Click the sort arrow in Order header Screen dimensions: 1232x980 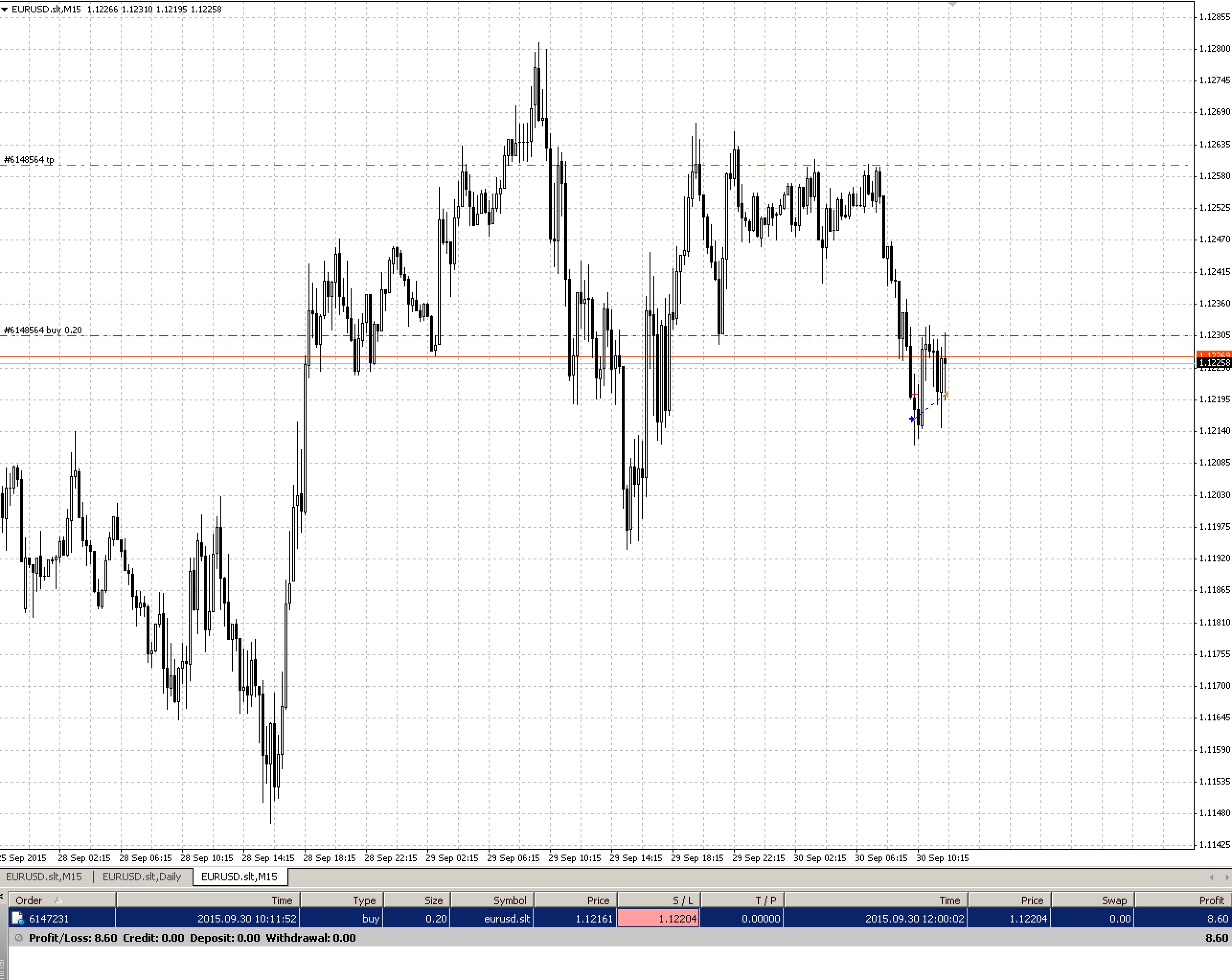point(58,900)
